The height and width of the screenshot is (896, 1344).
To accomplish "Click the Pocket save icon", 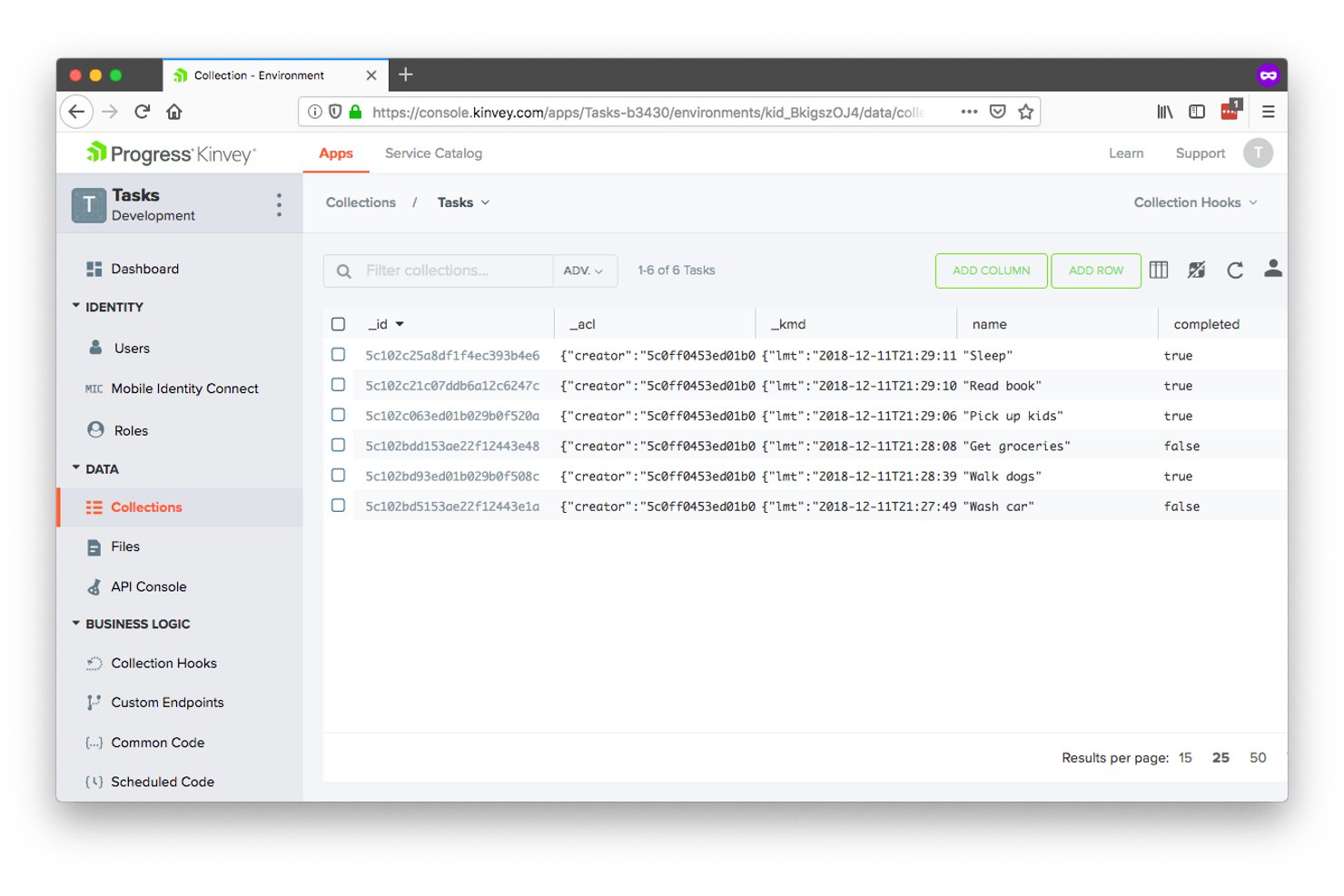I will click(x=997, y=112).
